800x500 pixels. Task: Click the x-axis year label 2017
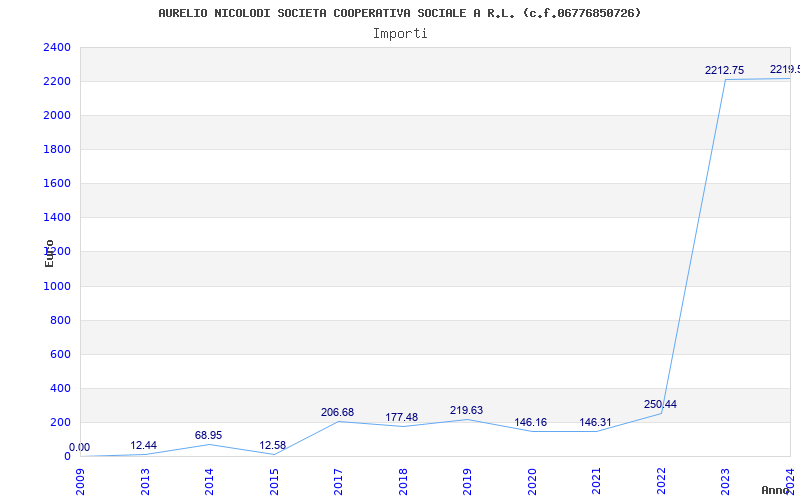pos(338,482)
